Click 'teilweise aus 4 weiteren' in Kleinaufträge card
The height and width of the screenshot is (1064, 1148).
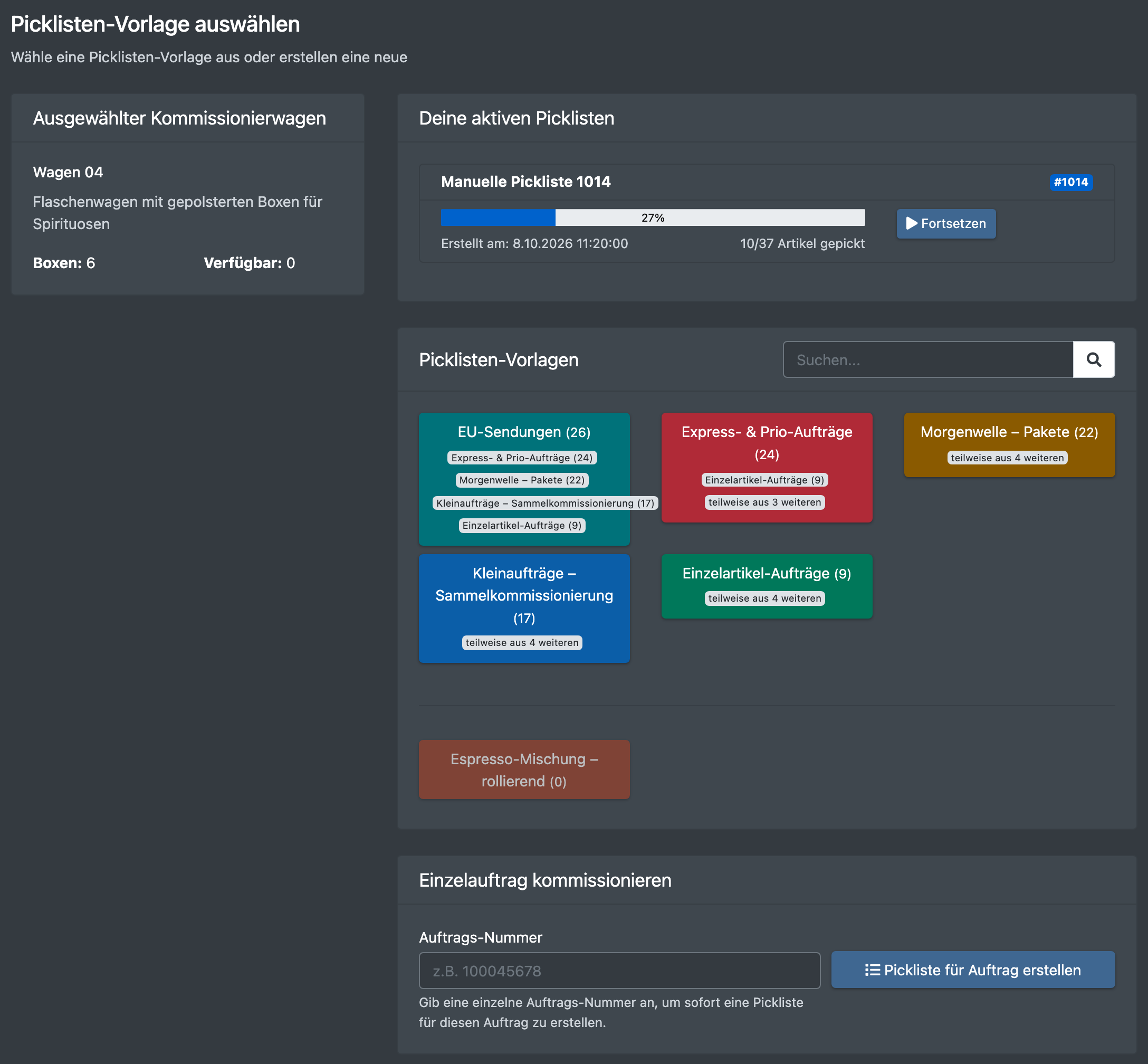(522, 642)
